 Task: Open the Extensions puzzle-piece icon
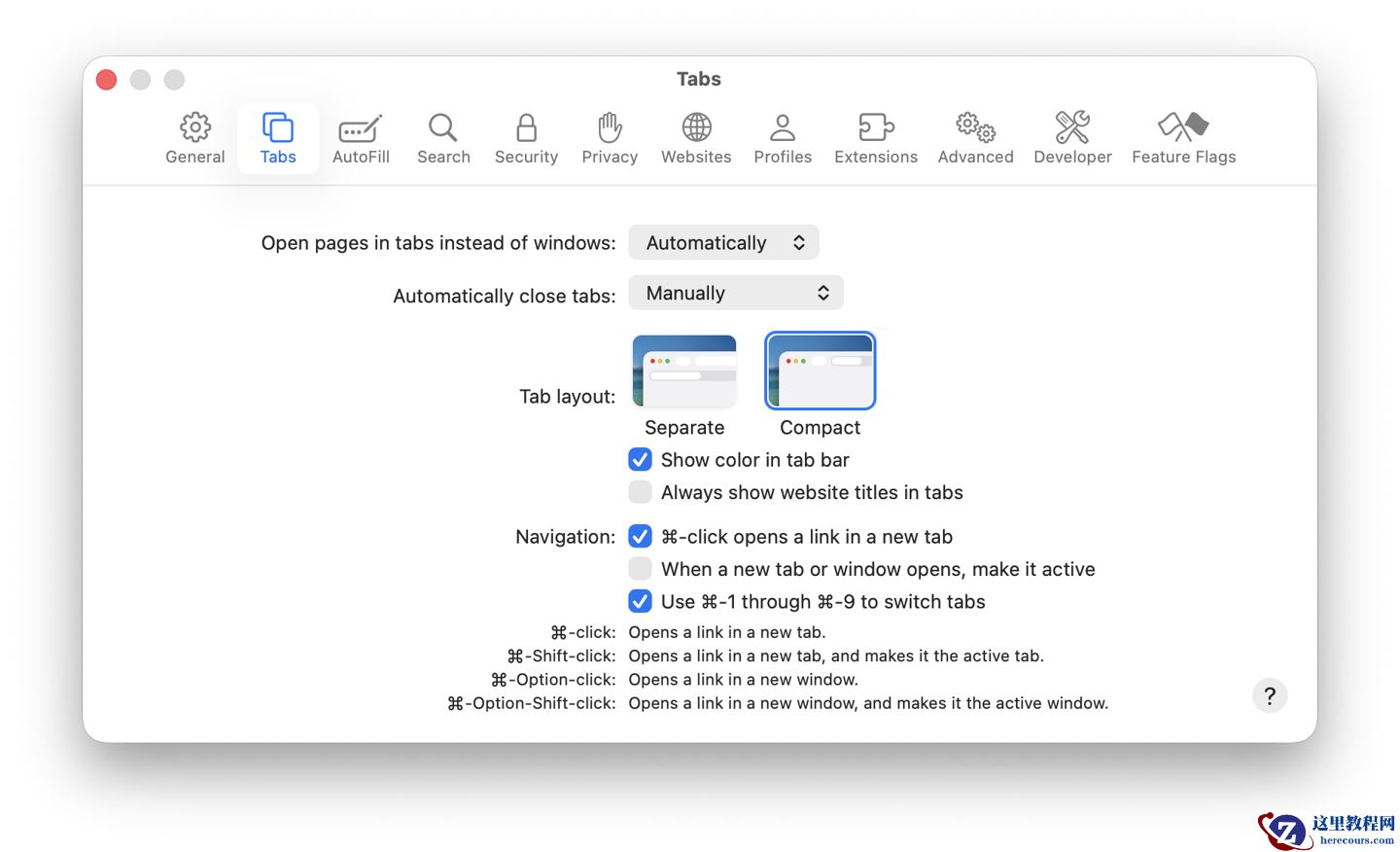(x=875, y=137)
